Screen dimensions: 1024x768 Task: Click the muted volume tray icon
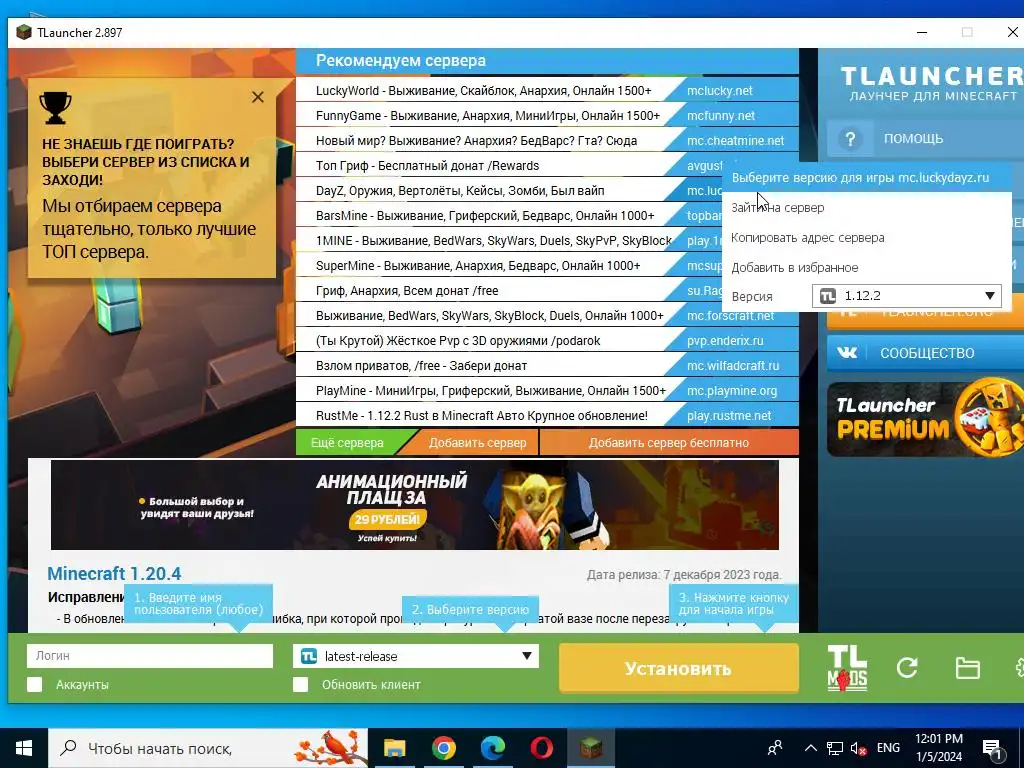coord(858,748)
